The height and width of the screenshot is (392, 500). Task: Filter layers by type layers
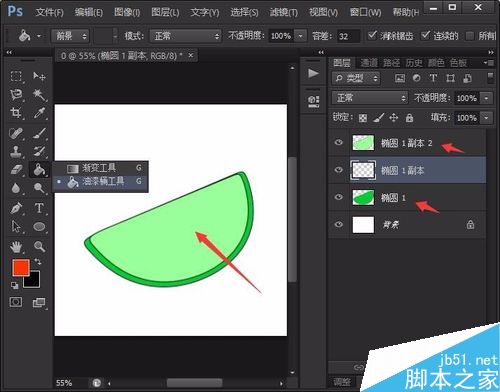(433, 78)
